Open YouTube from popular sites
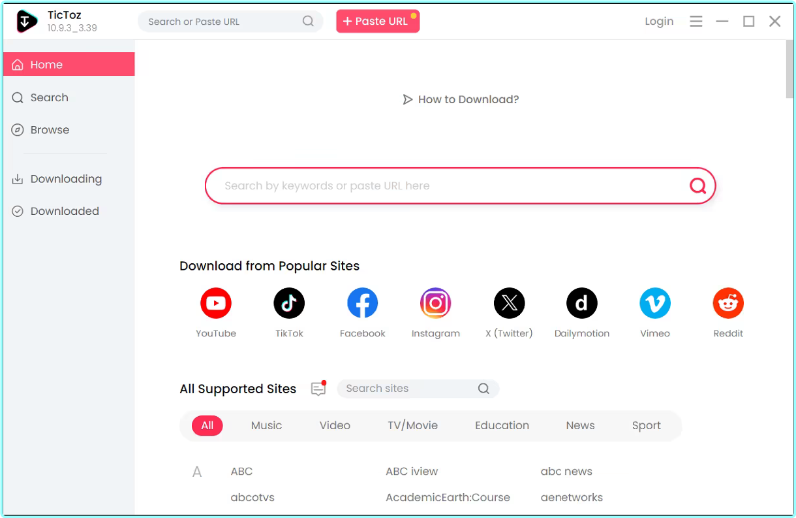This screenshot has height=518, width=796. pos(215,303)
